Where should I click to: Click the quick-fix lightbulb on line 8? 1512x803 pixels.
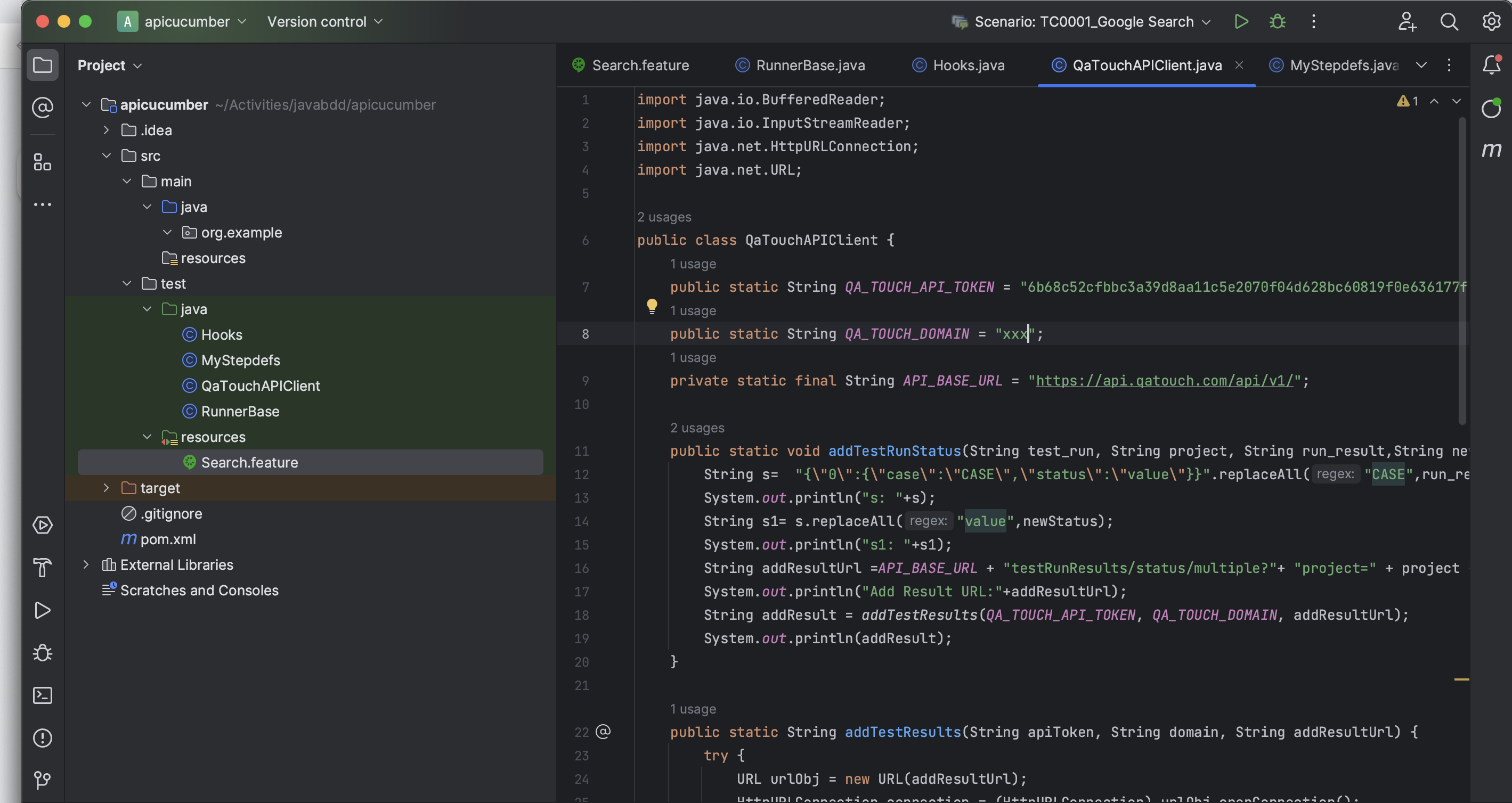pos(652,306)
